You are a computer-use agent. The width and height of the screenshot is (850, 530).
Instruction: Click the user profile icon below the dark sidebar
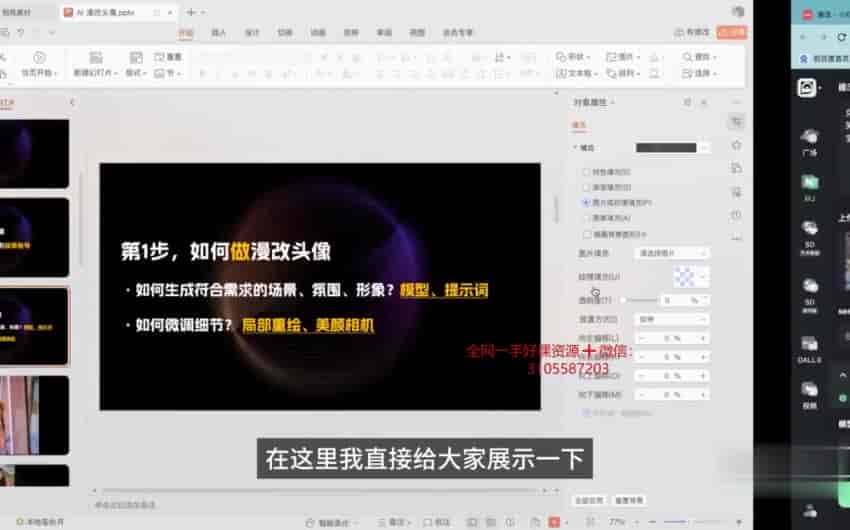tap(810, 510)
